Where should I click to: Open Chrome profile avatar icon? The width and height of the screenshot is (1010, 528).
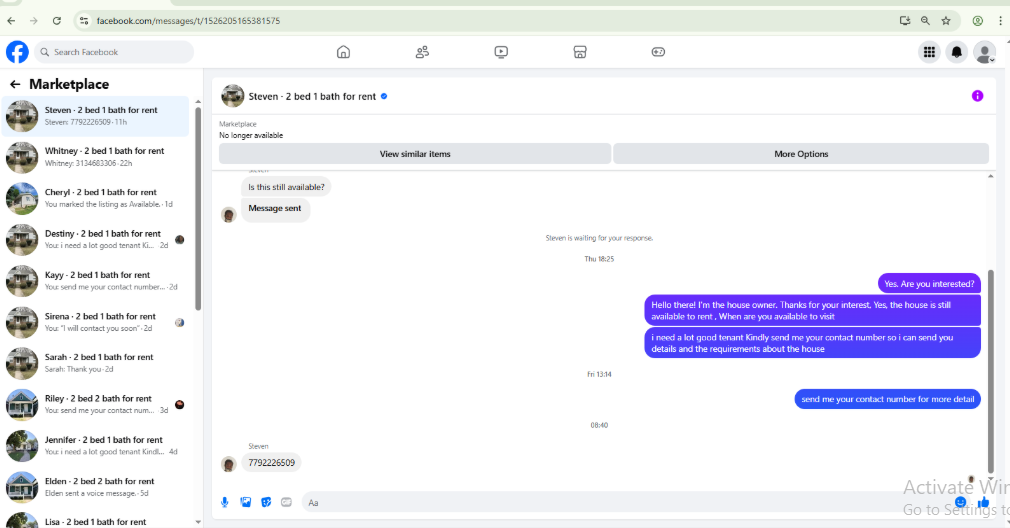(x=978, y=21)
